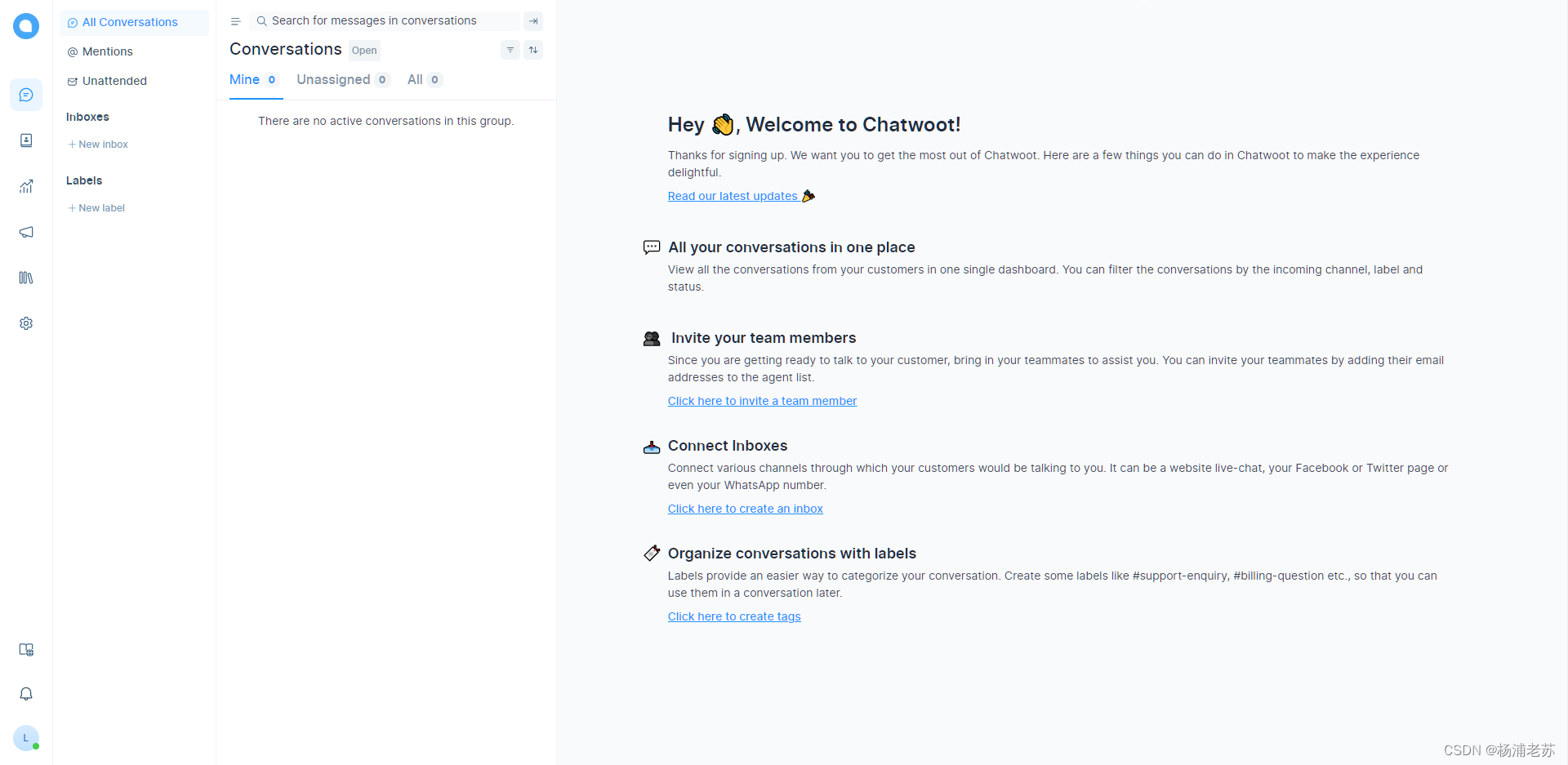The width and height of the screenshot is (1568, 765).
Task: Click All your conversations in one place heading
Action: point(791,247)
